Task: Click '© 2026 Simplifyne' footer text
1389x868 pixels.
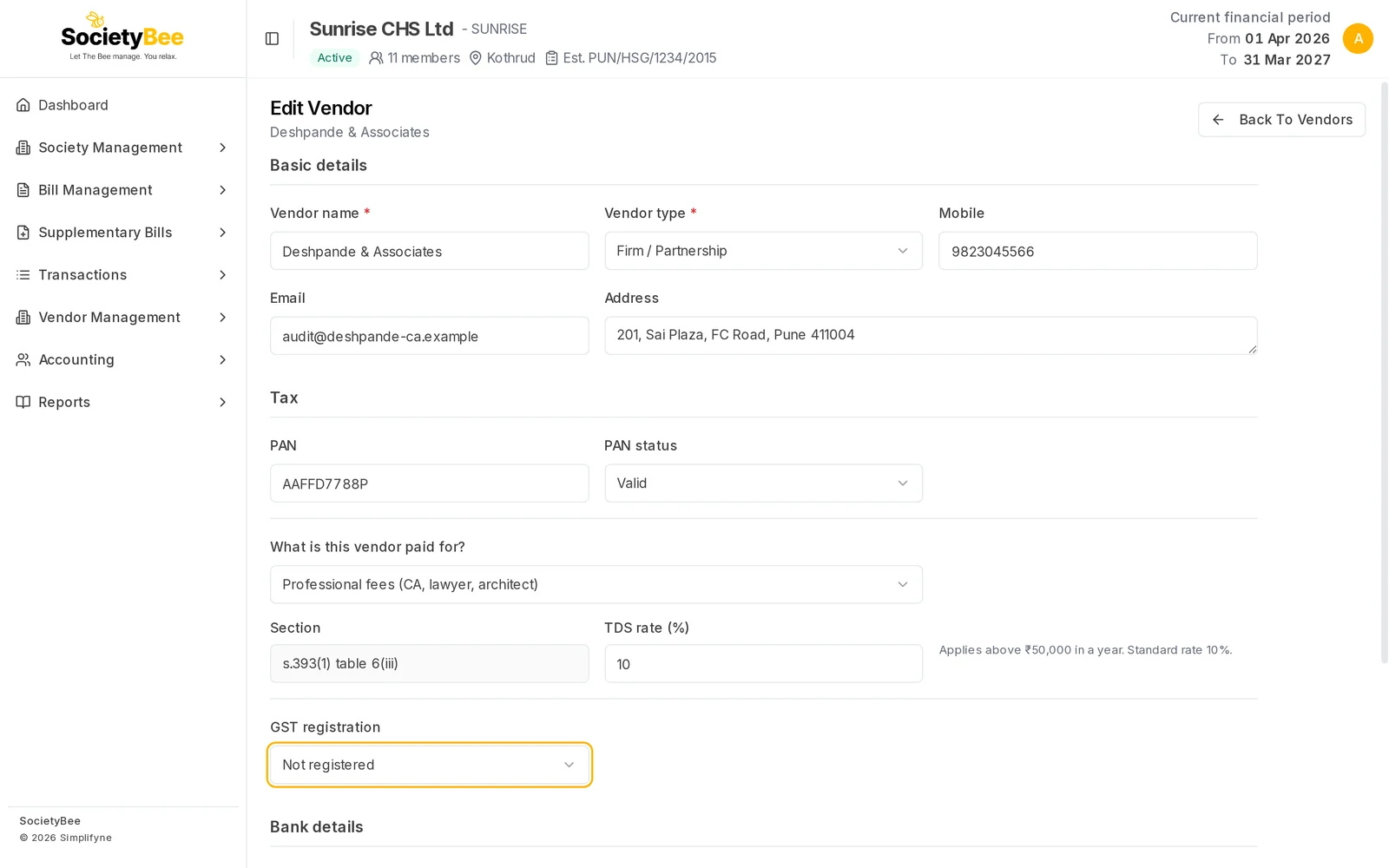Action: point(66,838)
